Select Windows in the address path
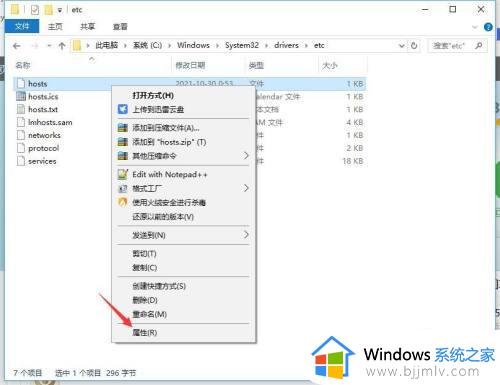Image resolution: width=500 pixels, height=385 pixels. click(193, 45)
